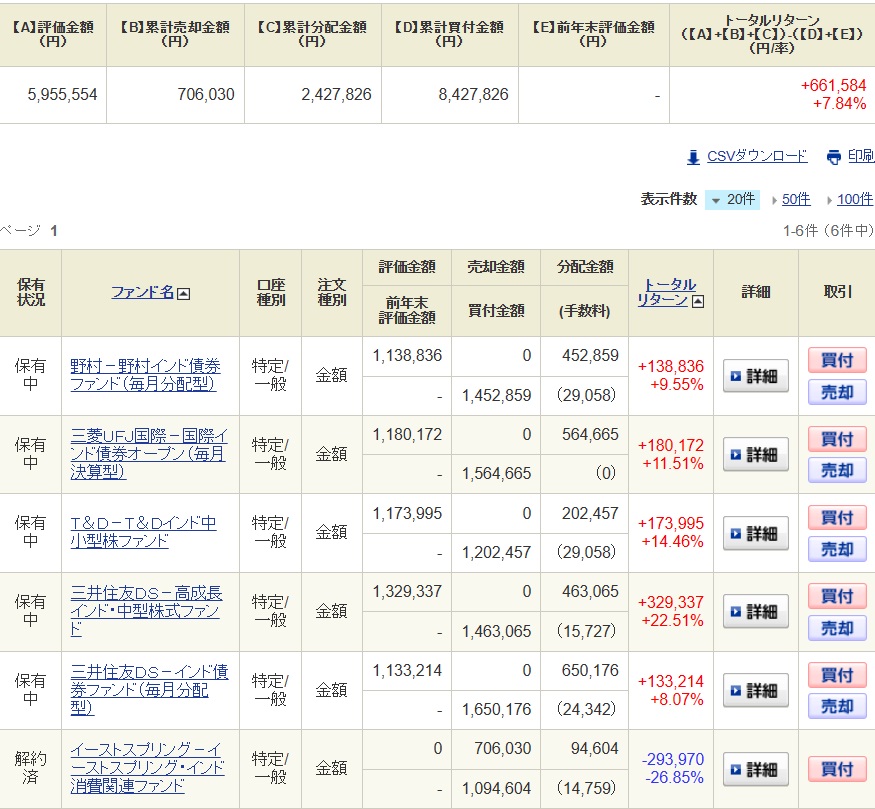Click 詳細 for the 野村インド債券 fund
Screen dimensions: 875x809
(x=755, y=376)
